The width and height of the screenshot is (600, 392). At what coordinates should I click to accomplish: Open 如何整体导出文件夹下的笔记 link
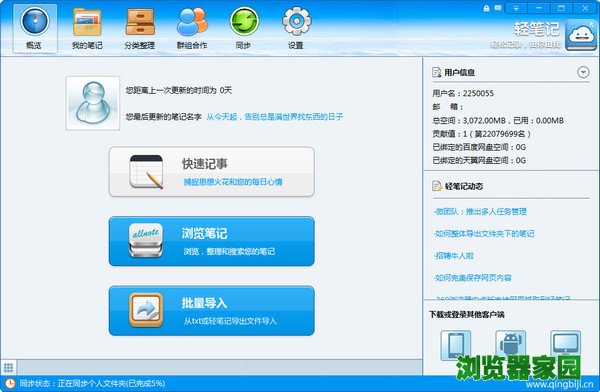coord(484,234)
